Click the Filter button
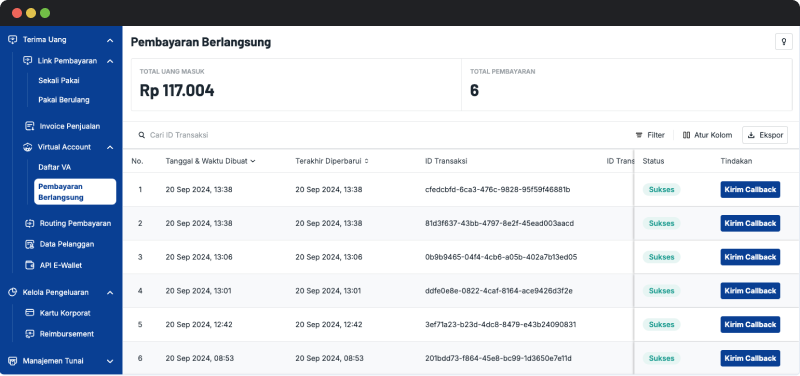The height and width of the screenshot is (376, 800). pos(650,135)
